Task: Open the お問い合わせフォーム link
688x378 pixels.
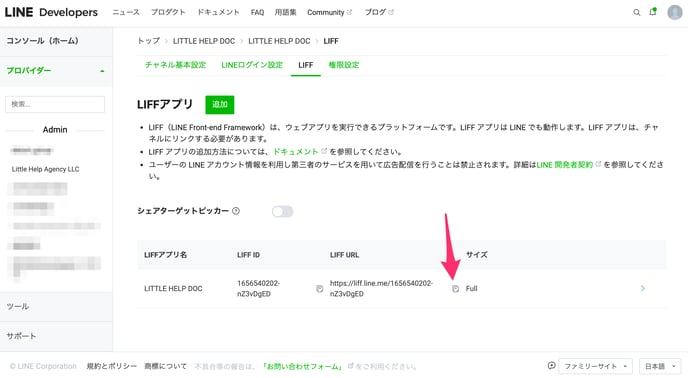Action: 303,366
